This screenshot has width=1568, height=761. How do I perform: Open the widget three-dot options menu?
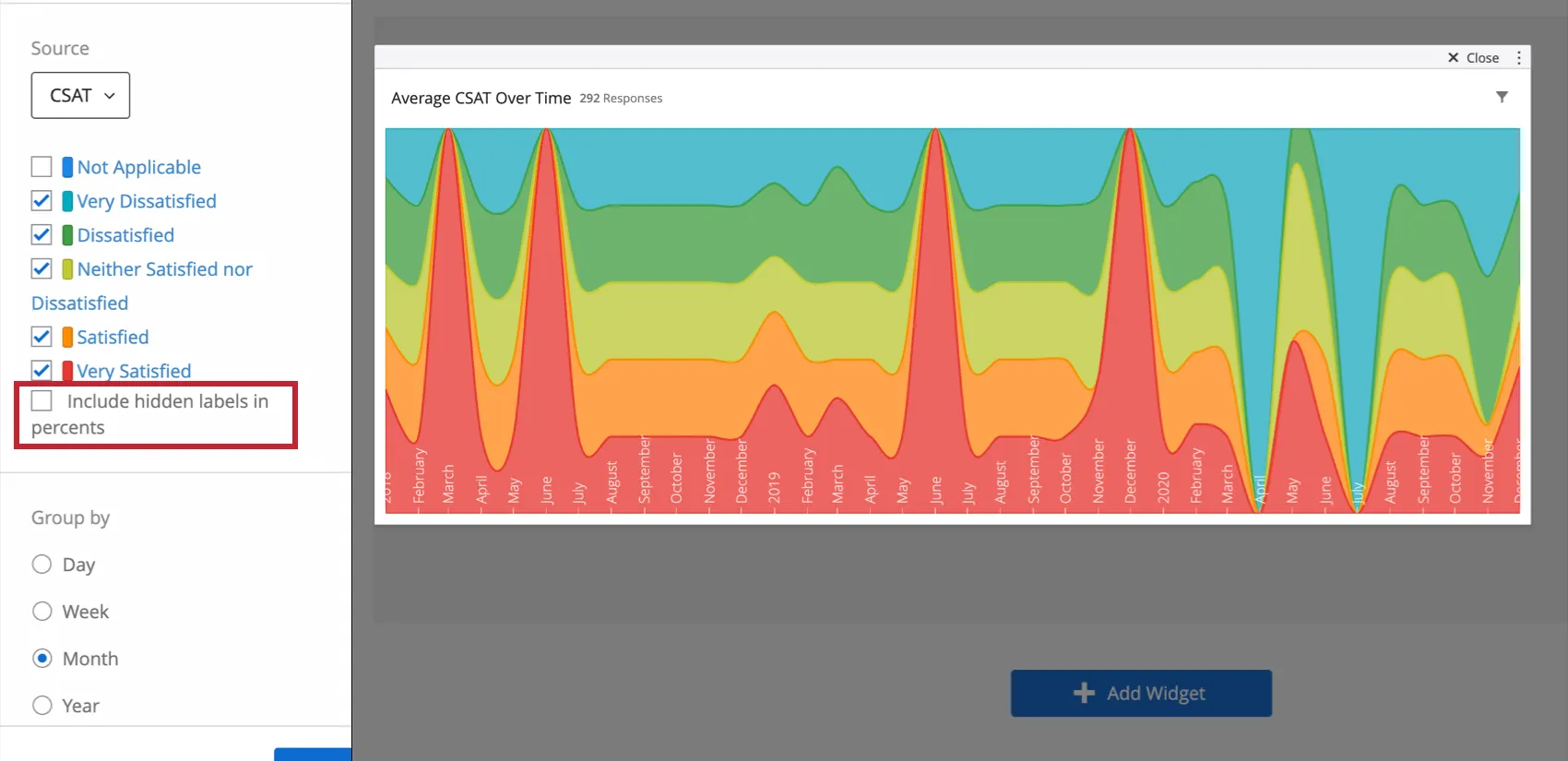point(1519,57)
